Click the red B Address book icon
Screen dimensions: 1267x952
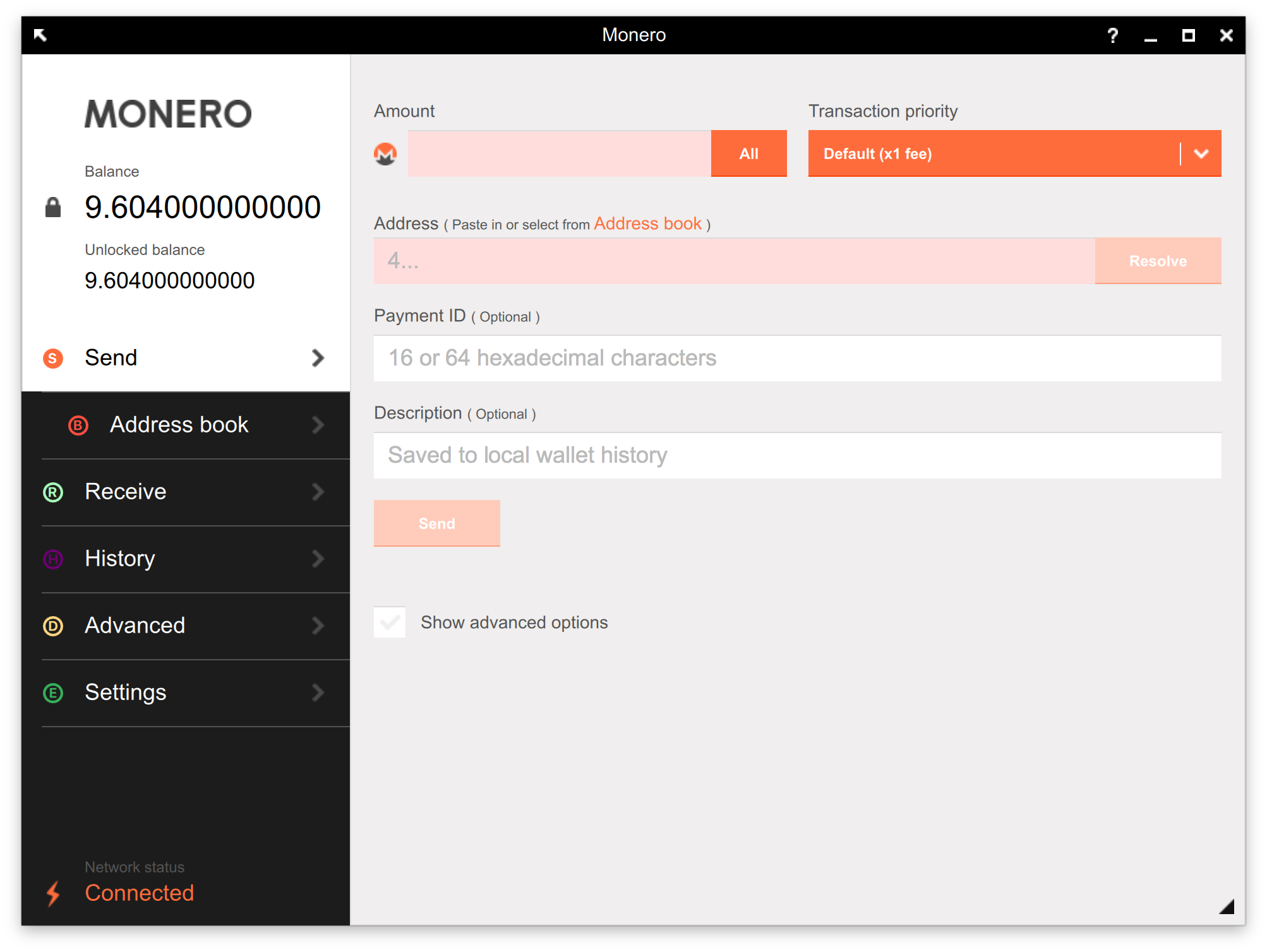click(x=78, y=425)
